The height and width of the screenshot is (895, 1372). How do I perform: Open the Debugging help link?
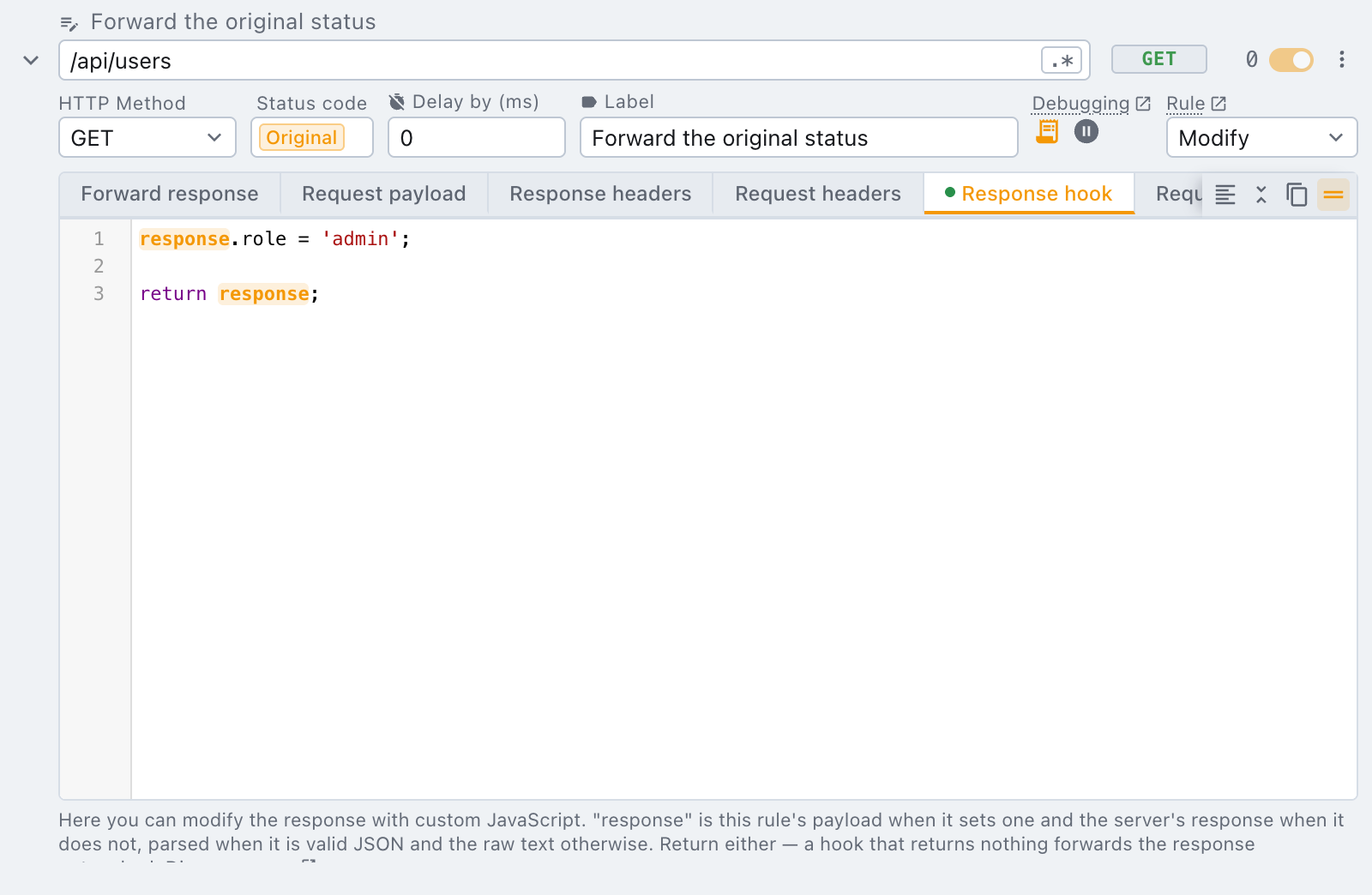click(x=1091, y=104)
